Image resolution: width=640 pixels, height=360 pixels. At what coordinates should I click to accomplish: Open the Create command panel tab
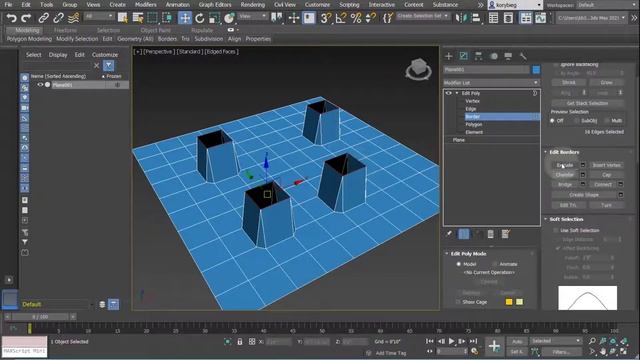pyautogui.click(x=449, y=56)
